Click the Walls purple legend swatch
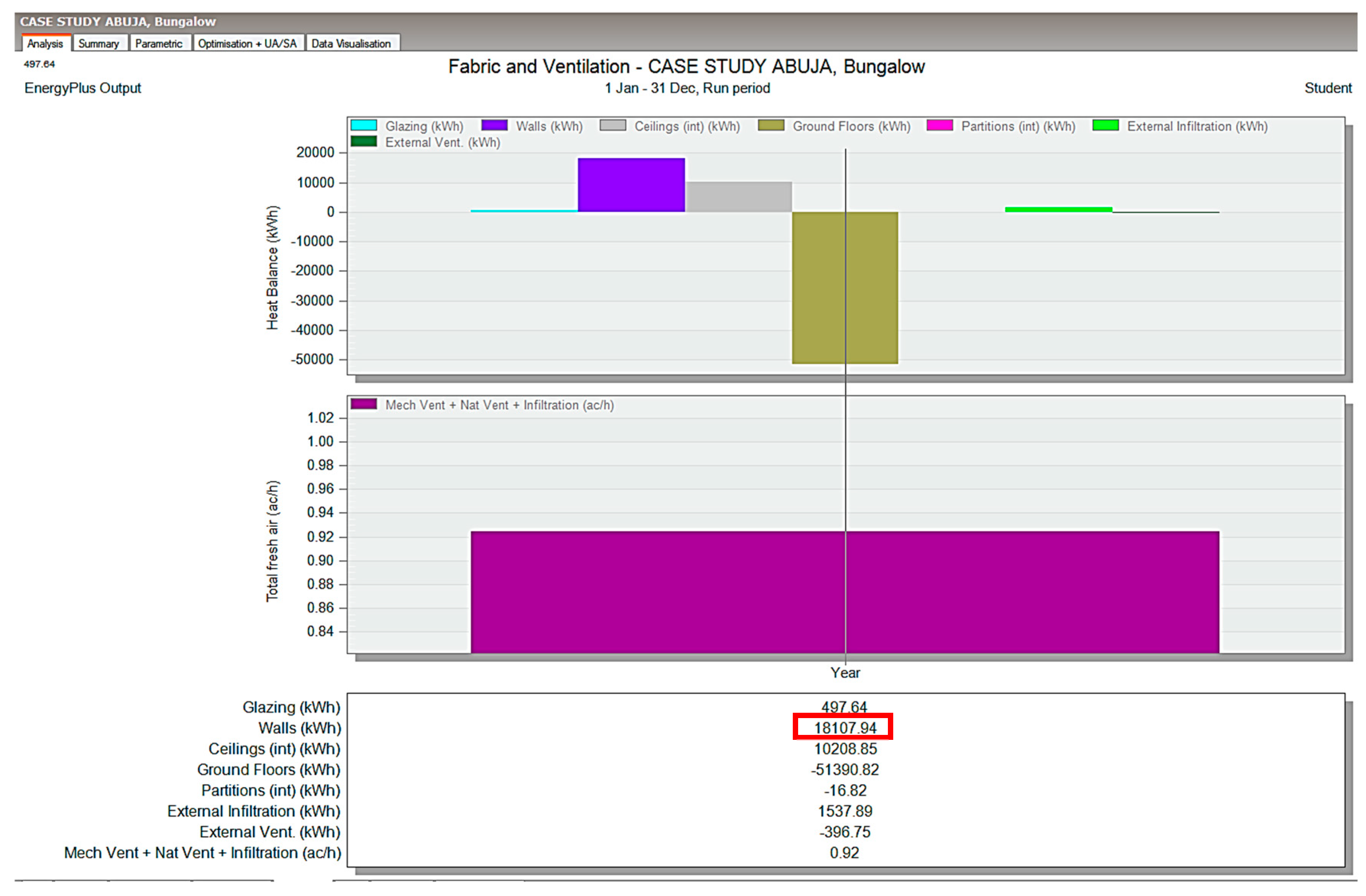This screenshot has width=1366, height=896. click(494, 126)
